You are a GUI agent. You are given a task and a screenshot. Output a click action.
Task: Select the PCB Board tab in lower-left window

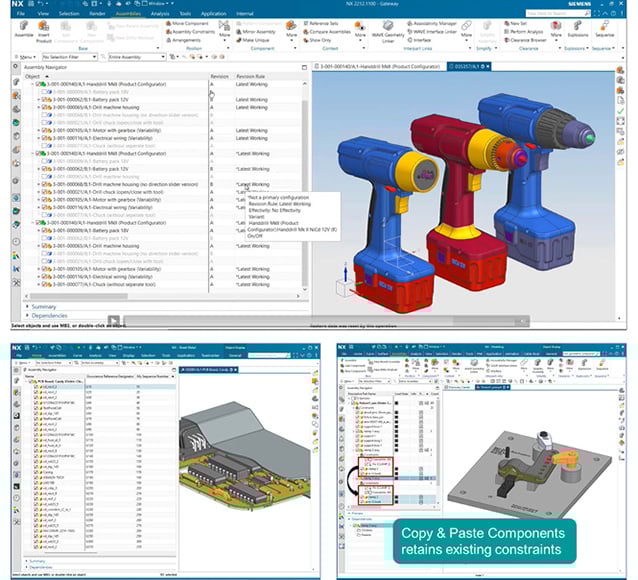(209, 370)
